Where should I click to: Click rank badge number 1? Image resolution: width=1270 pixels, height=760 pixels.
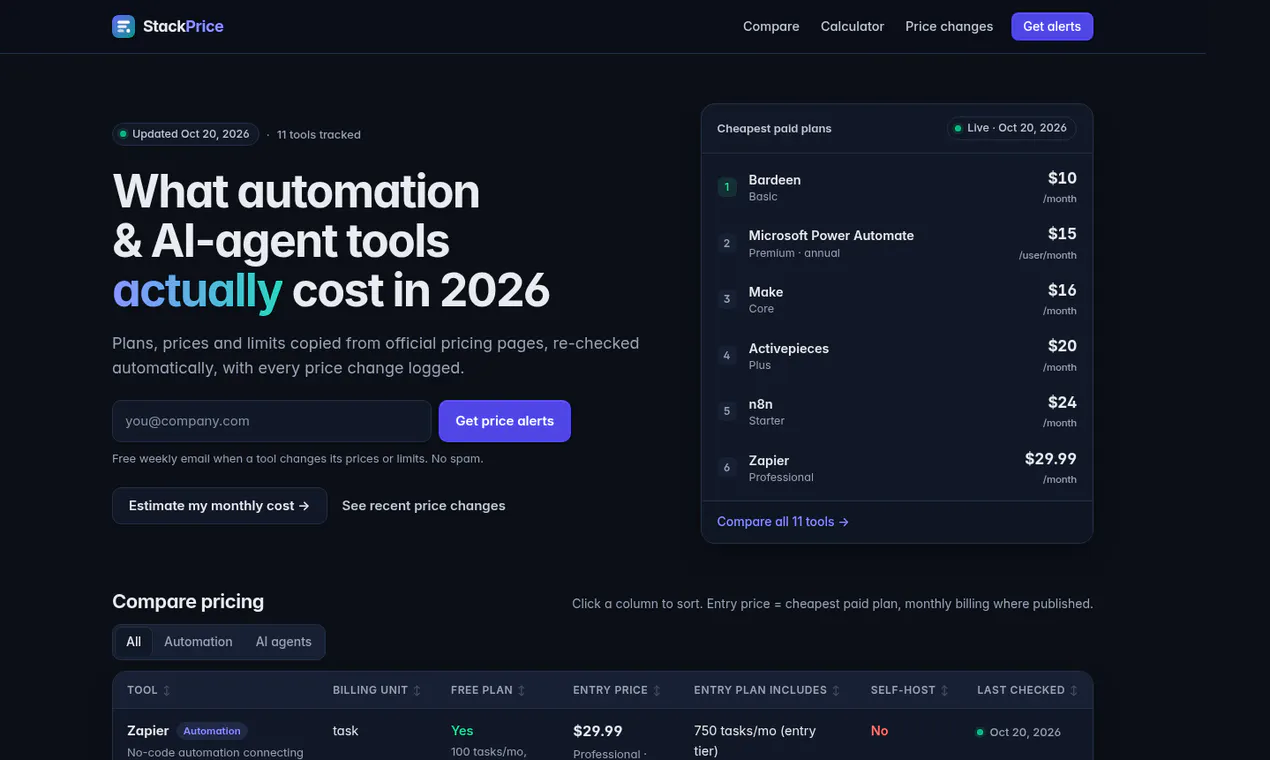click(x=727, y=187)
